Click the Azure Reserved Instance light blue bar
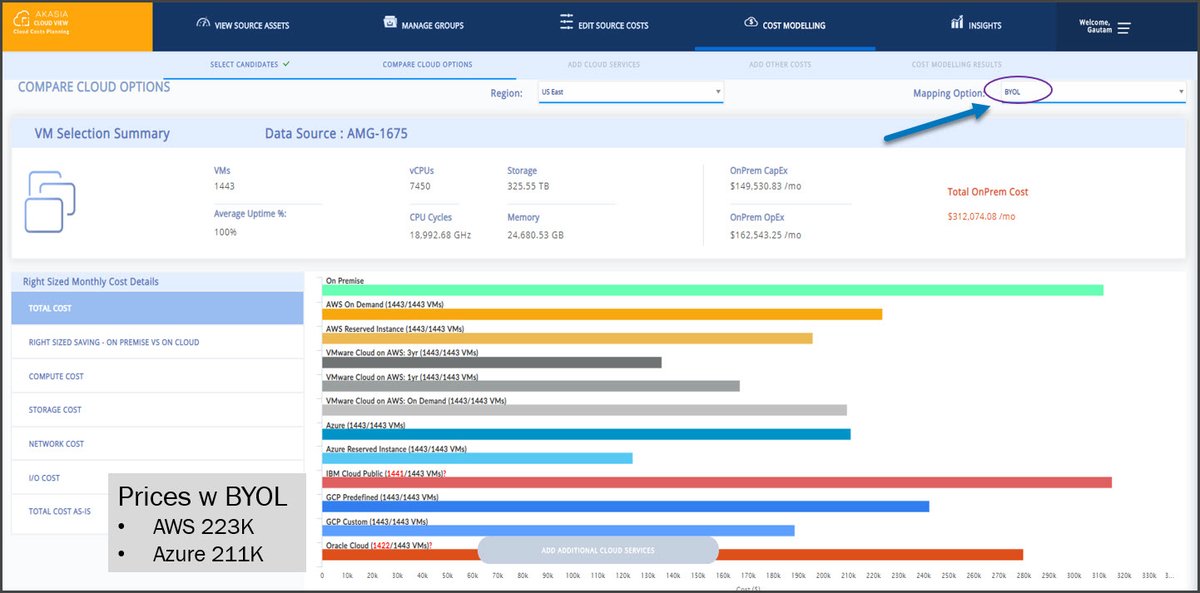The height and width of the screenshot is (593, 1200). tap(477, 458)
